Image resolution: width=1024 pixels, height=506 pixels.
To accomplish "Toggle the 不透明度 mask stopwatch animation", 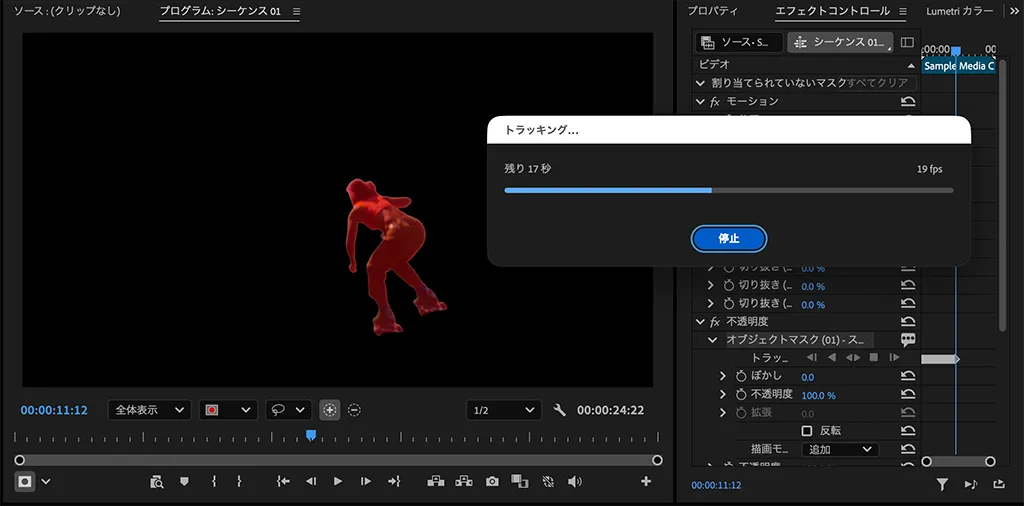I will tap(741, 395).
